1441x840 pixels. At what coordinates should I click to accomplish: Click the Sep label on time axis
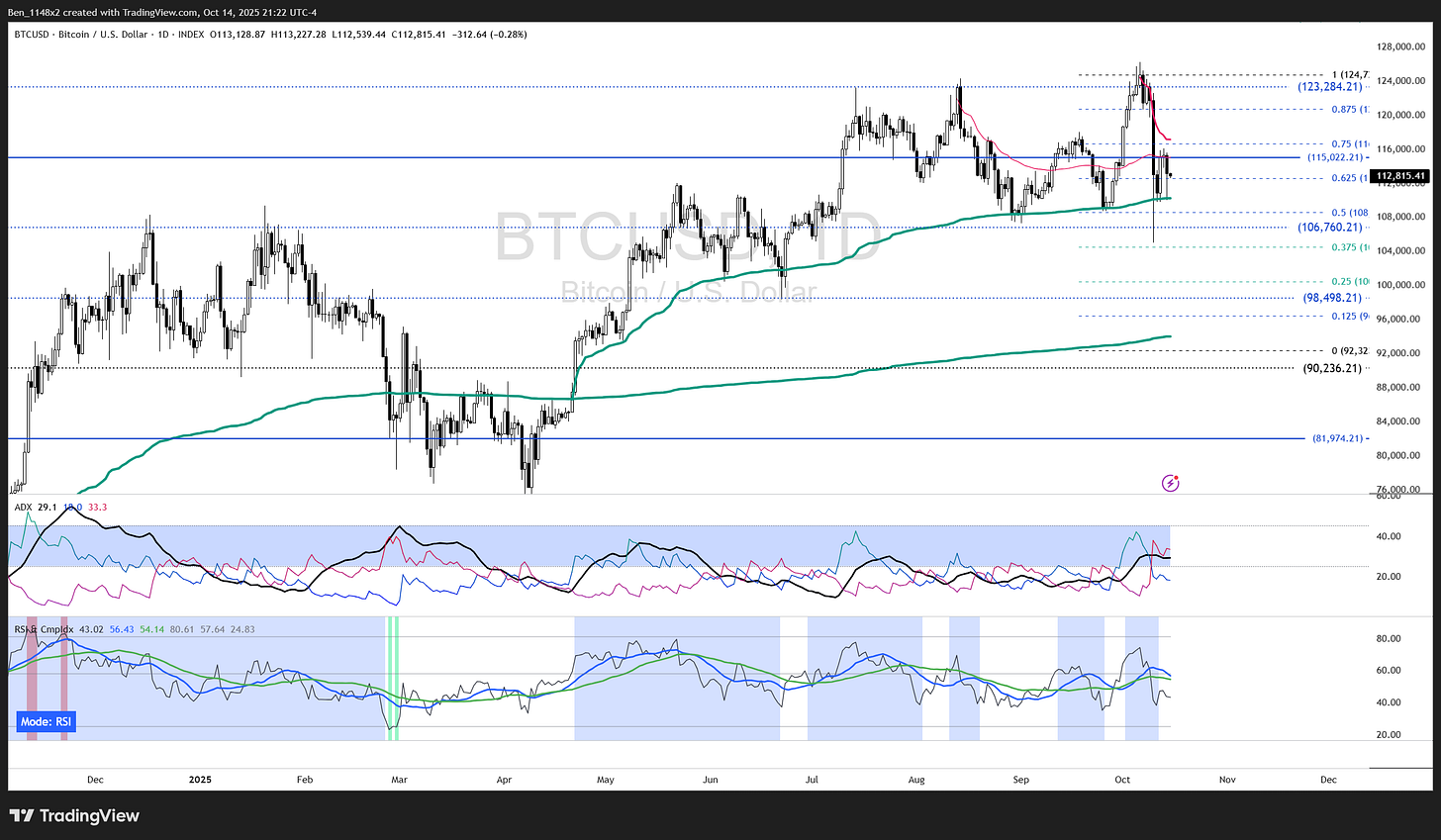(x=1021, y=780)
